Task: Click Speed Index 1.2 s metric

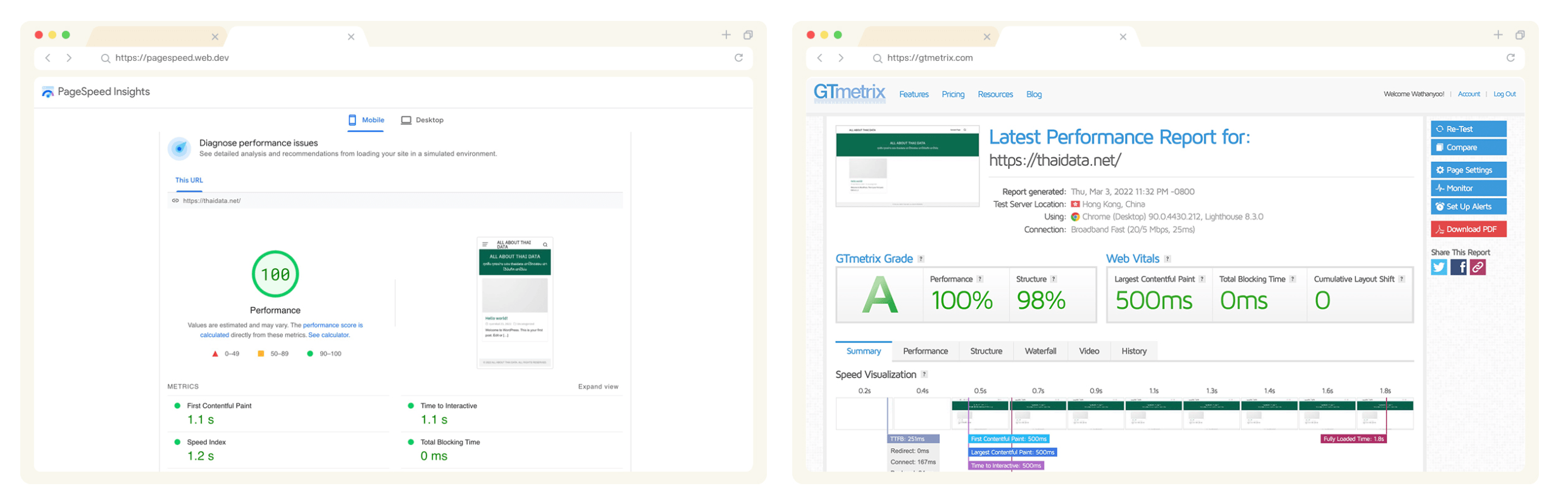Action: (278, 449)
